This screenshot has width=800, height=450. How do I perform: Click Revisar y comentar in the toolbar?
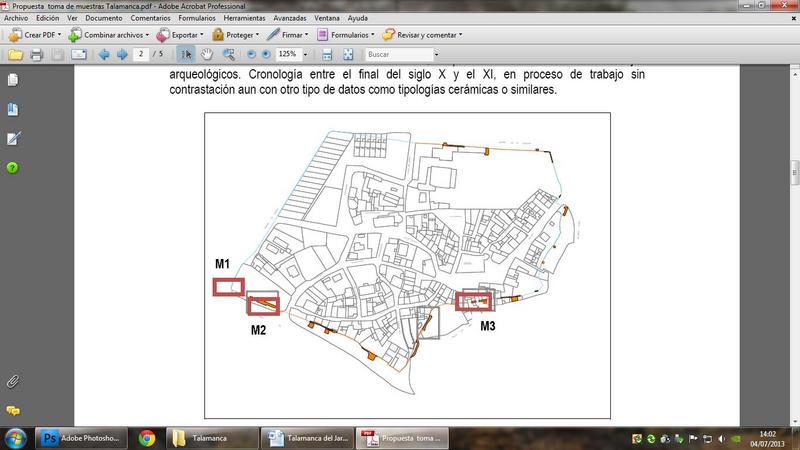pyautogui.click(x=422, y=35)
